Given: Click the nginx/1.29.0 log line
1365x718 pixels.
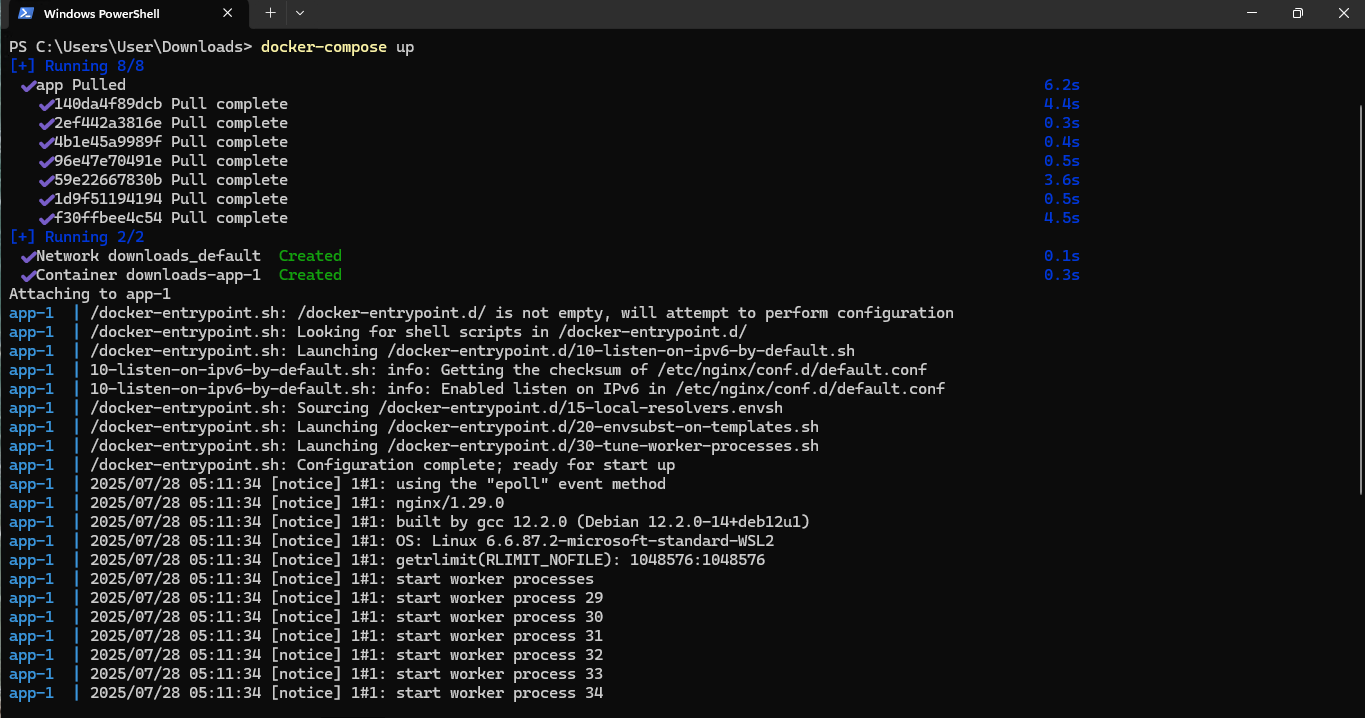Looking at the screenshot, I should pyautogui.click(x=450, y=503).
